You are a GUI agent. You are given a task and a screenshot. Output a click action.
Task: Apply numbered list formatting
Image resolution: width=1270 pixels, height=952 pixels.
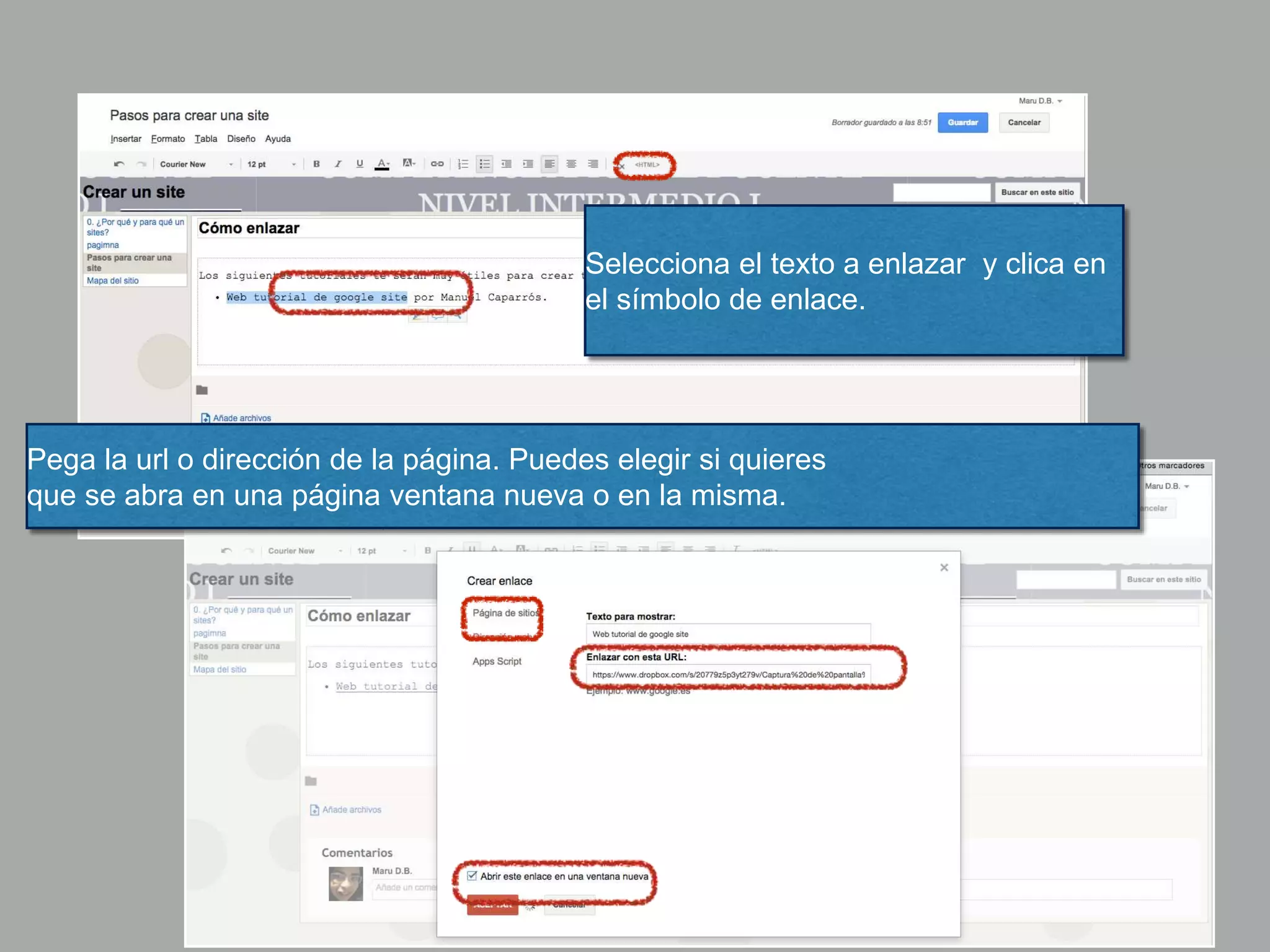(x=463, y=164)
